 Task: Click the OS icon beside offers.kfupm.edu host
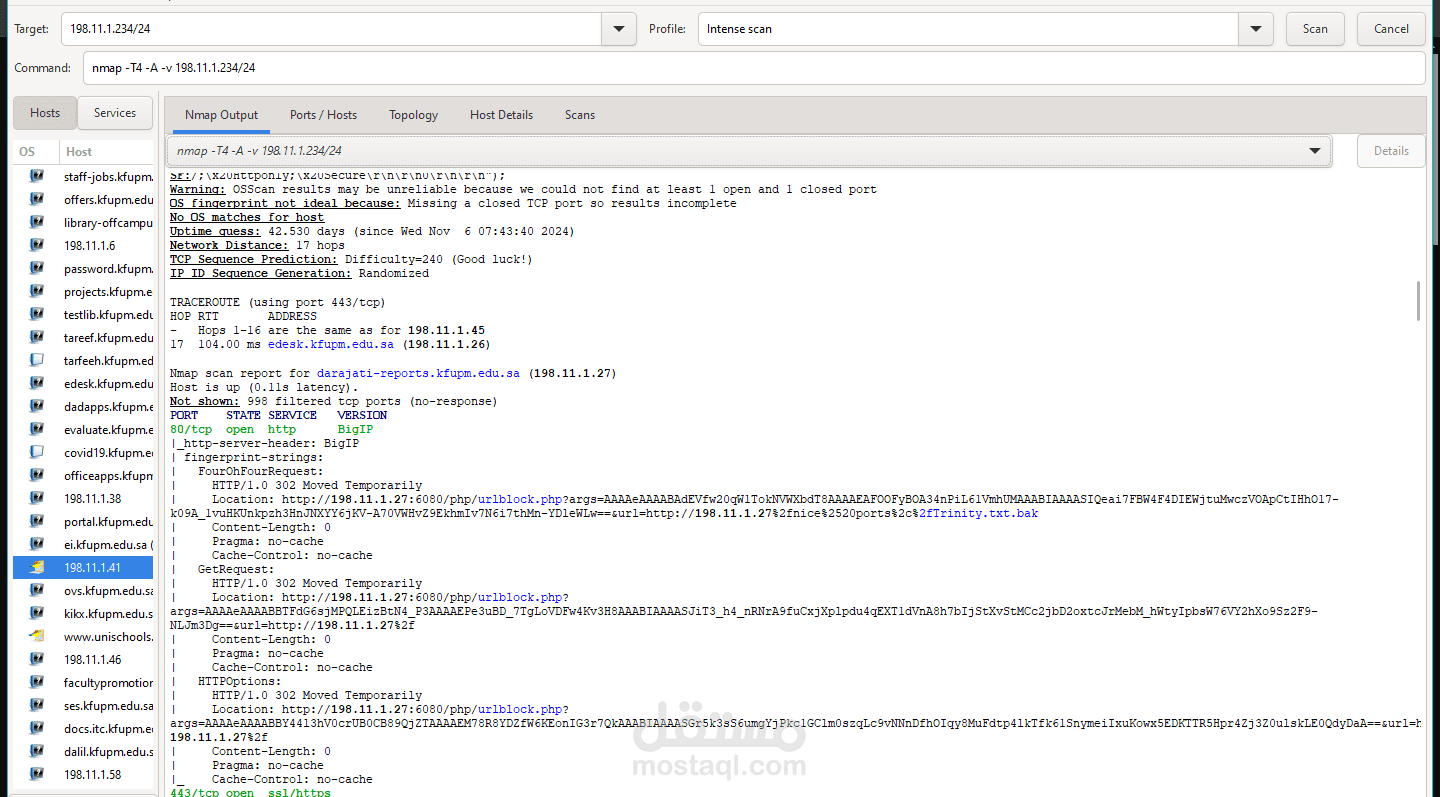37,199
